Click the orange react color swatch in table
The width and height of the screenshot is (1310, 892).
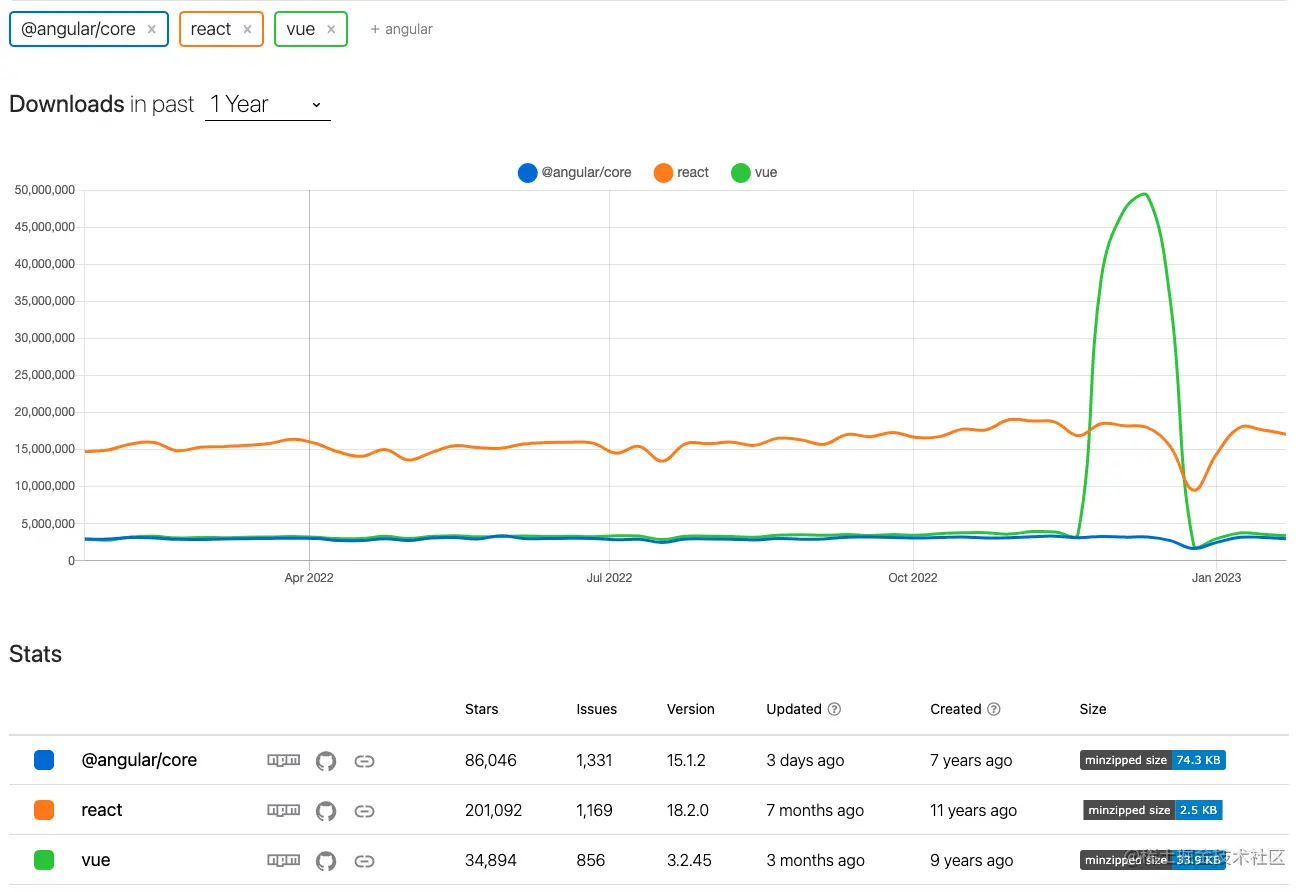tap(44, 810)
